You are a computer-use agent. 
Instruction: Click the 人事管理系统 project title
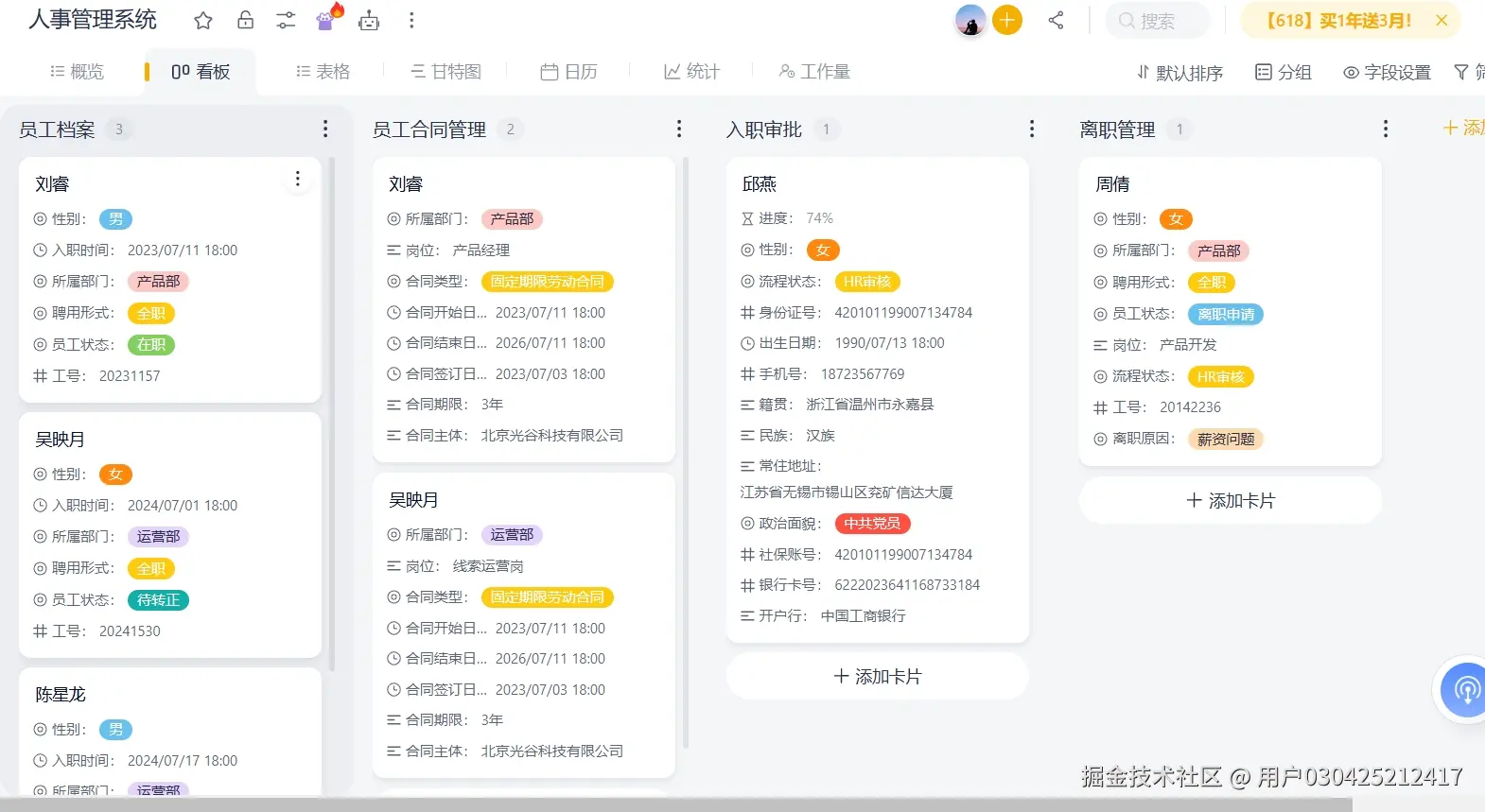click(x=93, y=20)
